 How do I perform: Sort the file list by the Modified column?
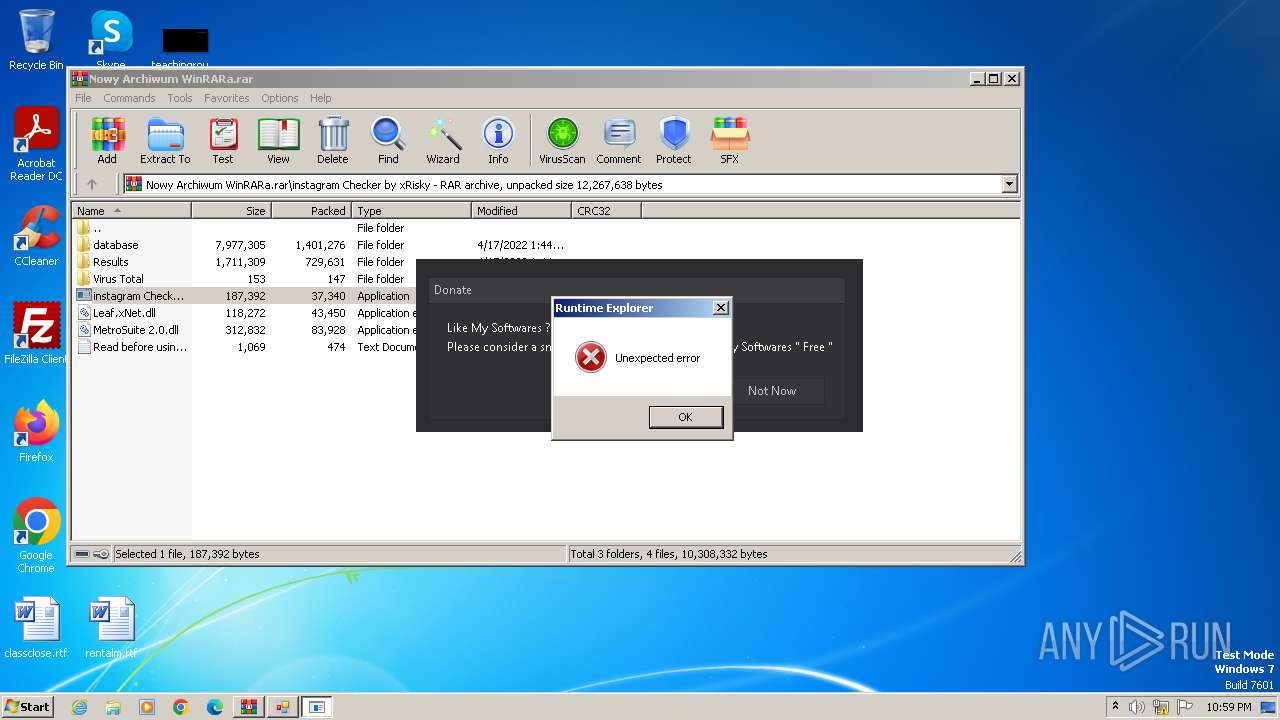point(521,211)
